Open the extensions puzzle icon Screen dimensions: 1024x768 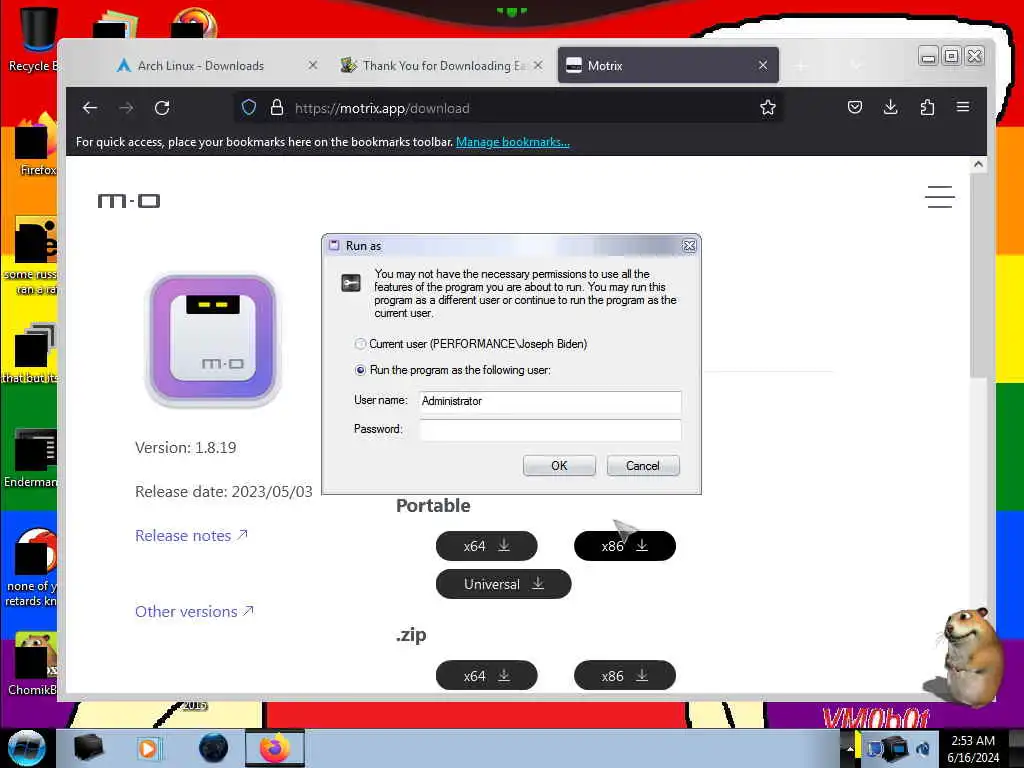pyautogui.click(x=927, y=107)
